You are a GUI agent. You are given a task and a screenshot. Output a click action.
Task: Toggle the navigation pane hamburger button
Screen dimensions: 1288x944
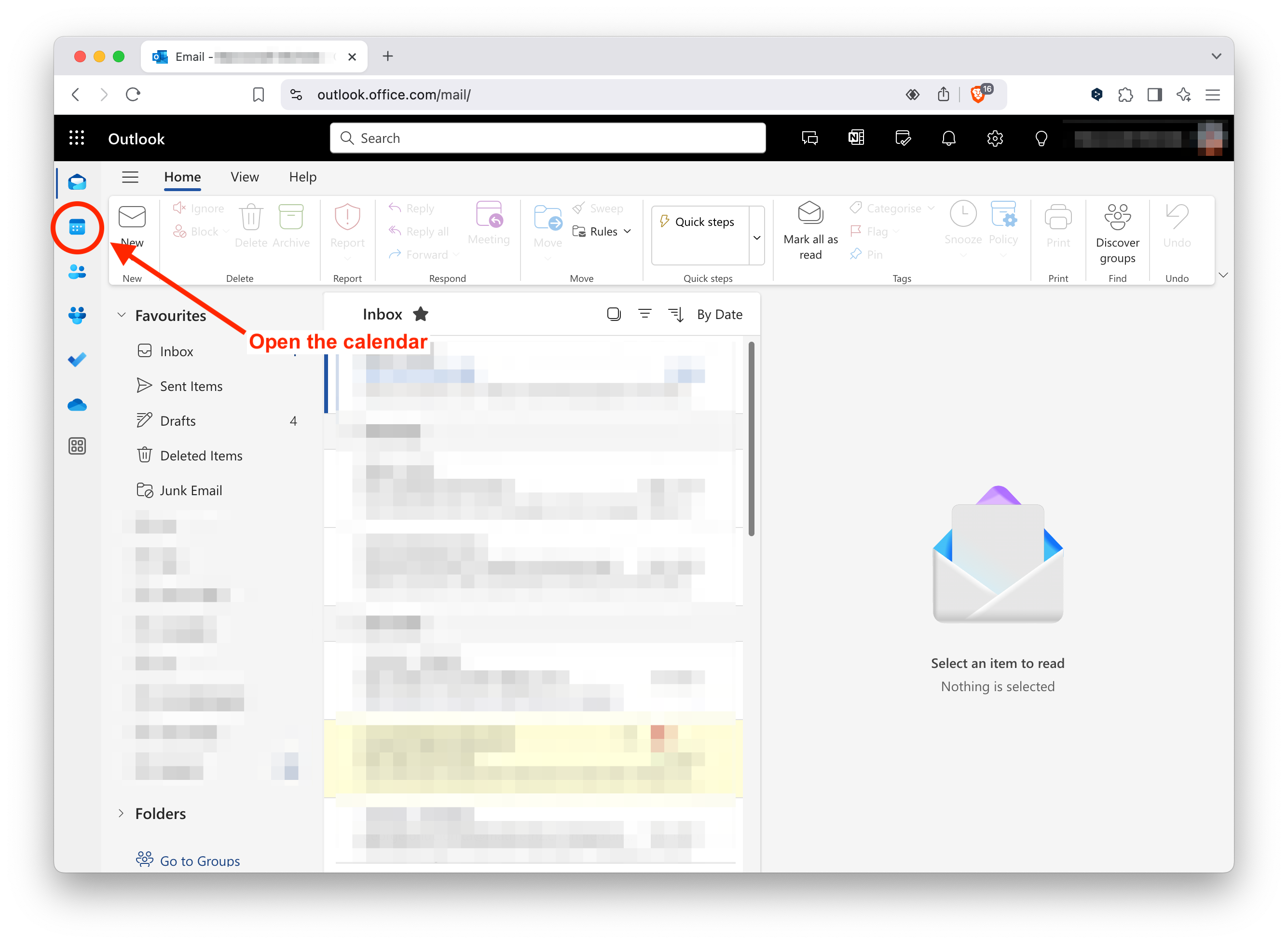[130, 177]
